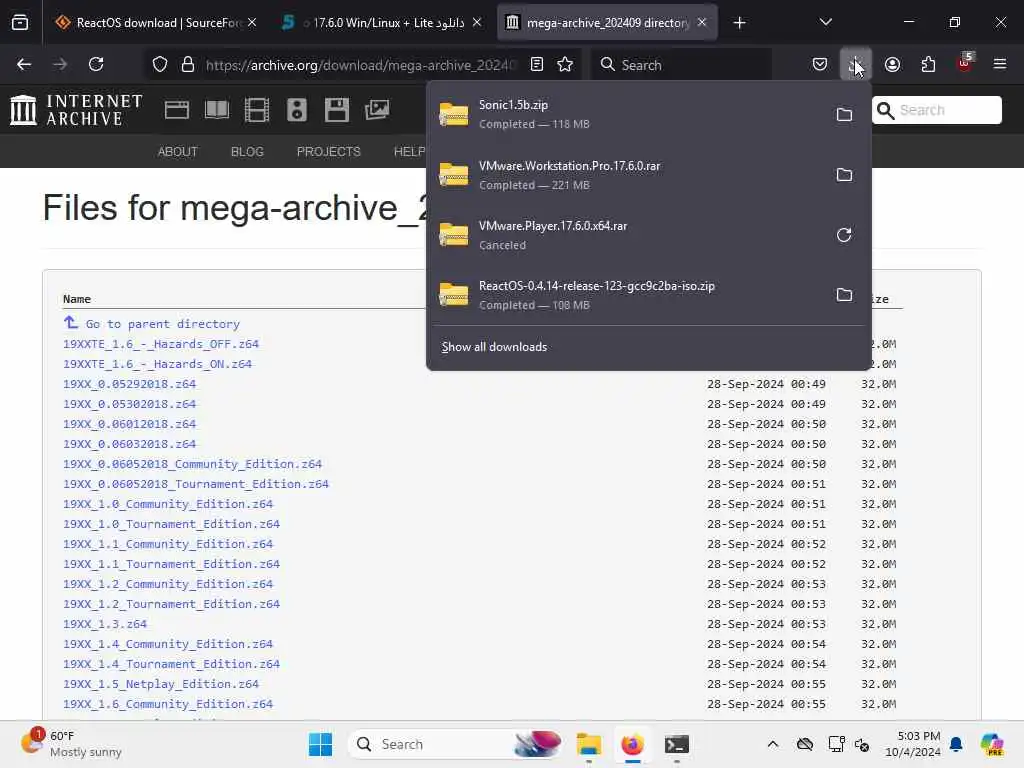Open weather widget 60°F Mostly sunny
The height and width of the screenshot is (768, 1024).
tap(72, 744)
